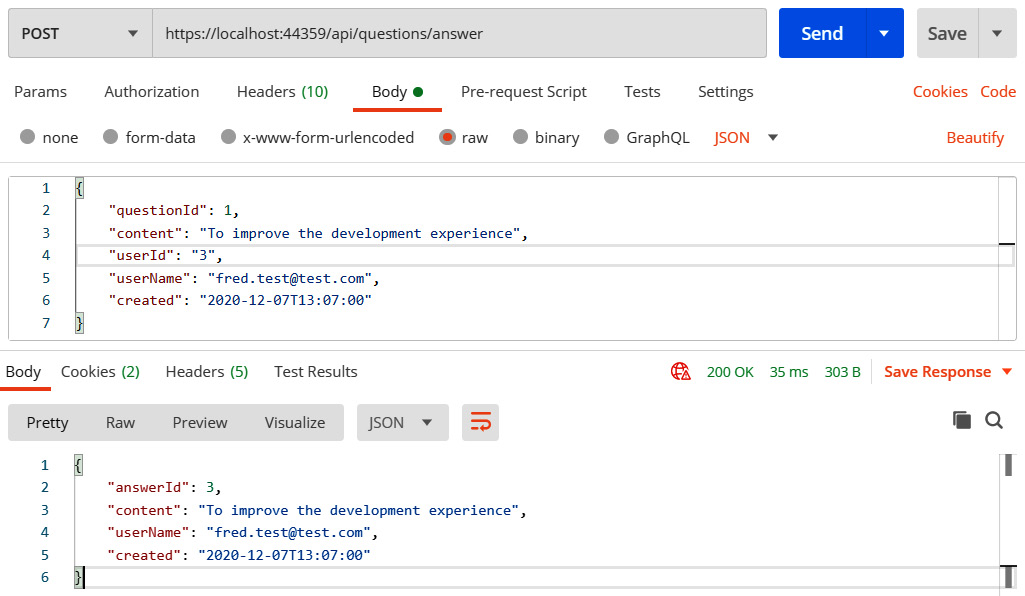Click the network globe warning icon

tap(681, 372)
